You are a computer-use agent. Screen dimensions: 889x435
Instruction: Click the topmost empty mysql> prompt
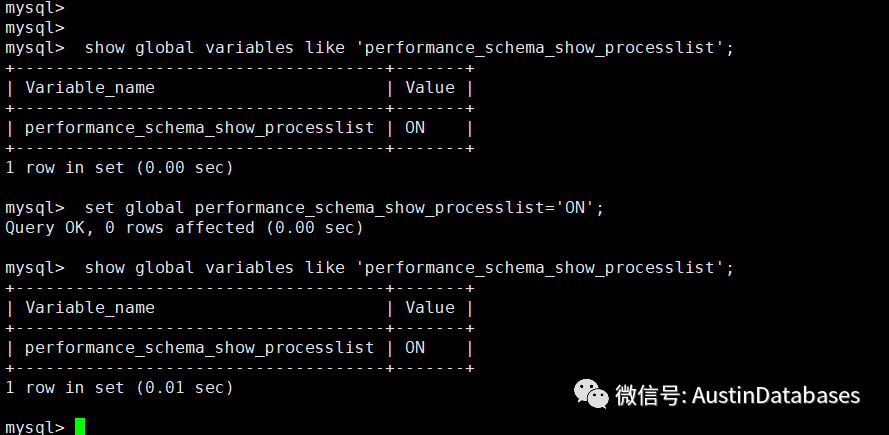tap(35, 8)
